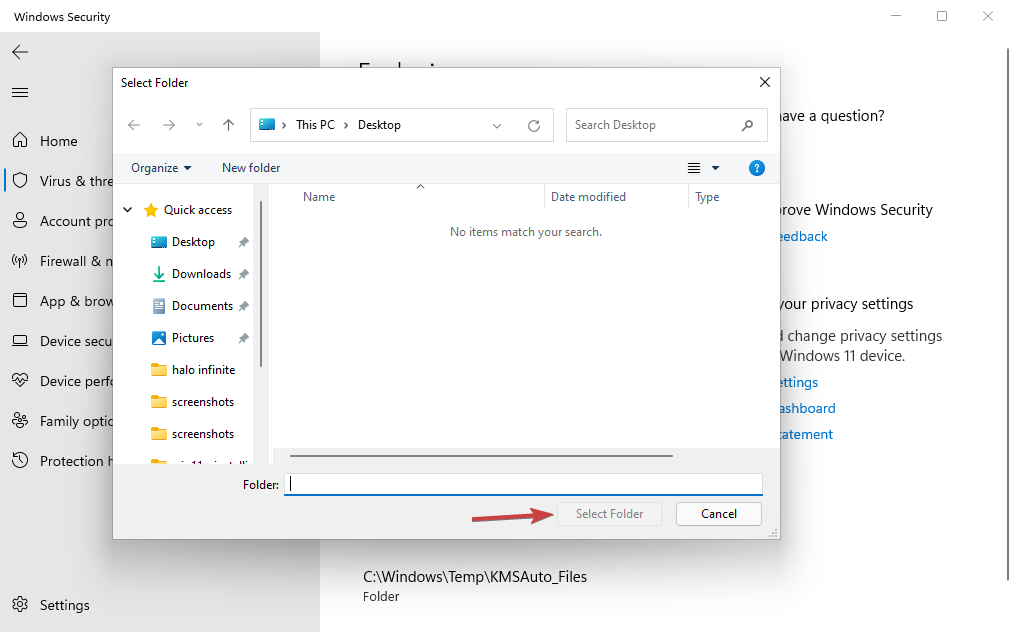Click the Folder name input field

click(523, 484)
